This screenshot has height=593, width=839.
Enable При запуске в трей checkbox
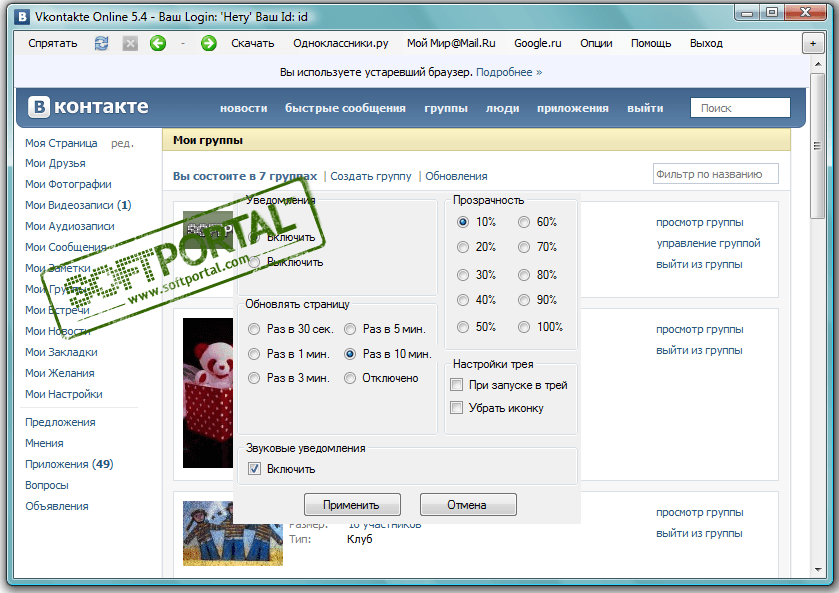tap(456, 384)
